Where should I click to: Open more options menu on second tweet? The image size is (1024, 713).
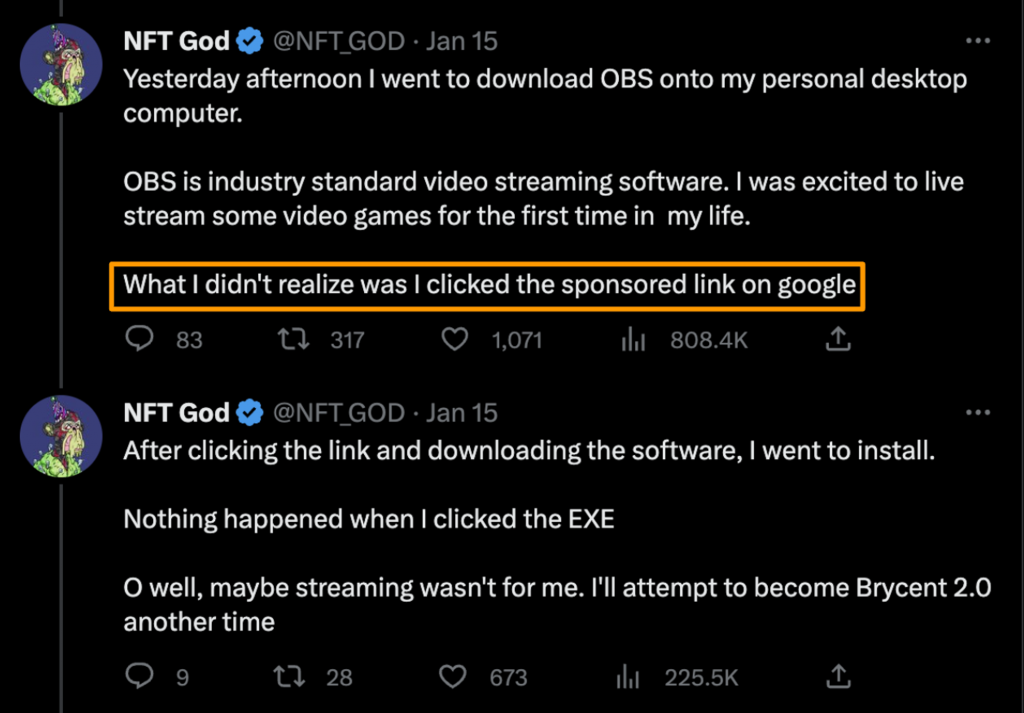click(x=977, y=412)
